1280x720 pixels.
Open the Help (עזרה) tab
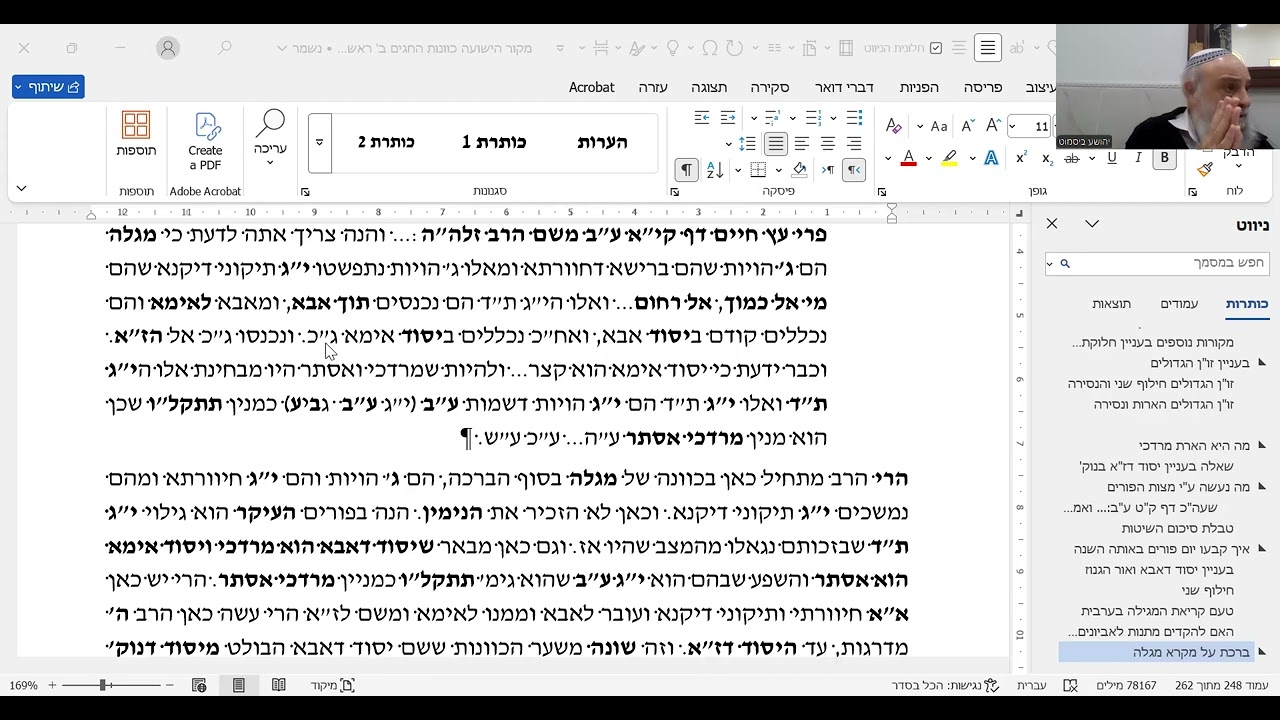coord(653,87)
